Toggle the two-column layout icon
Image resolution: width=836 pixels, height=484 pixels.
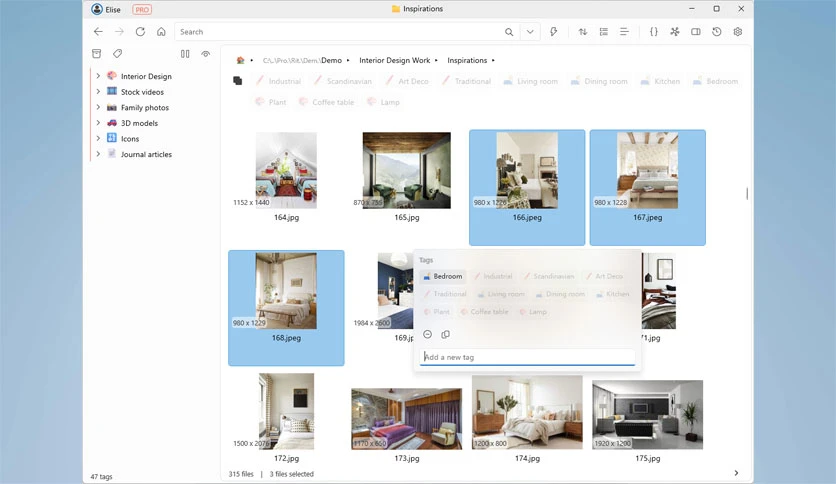pos(185,53)
